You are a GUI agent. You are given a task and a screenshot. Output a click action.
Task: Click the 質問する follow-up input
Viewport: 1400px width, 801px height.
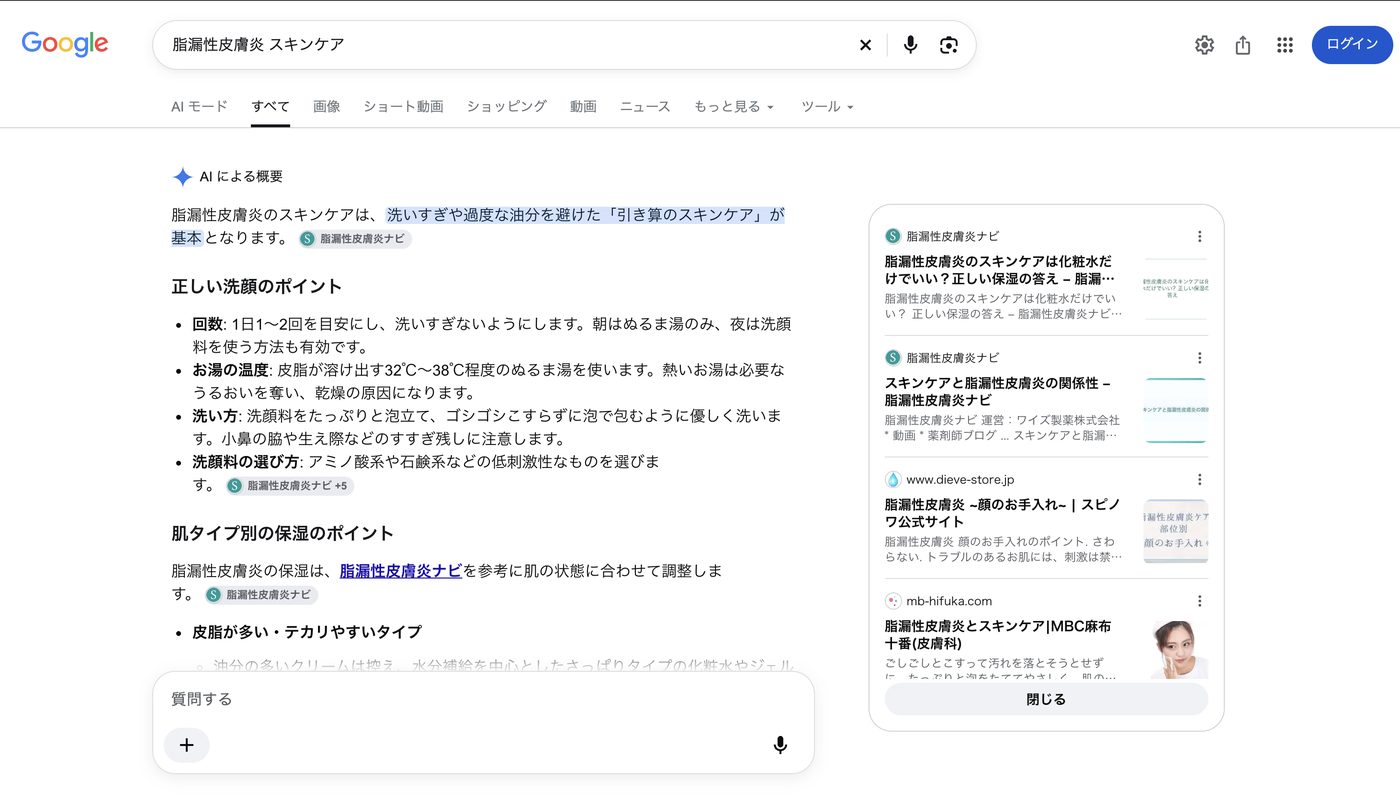click(470, 699)
